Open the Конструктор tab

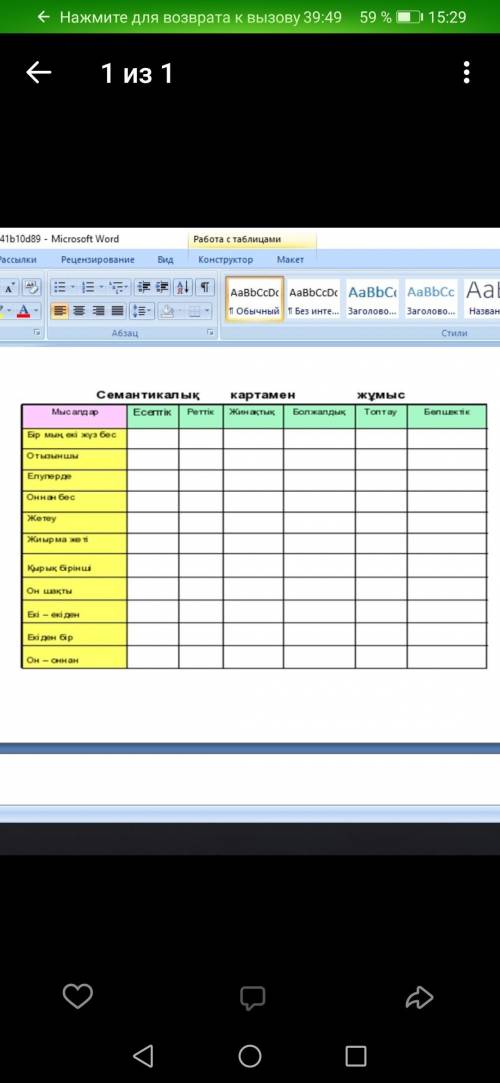click(225, 260)
